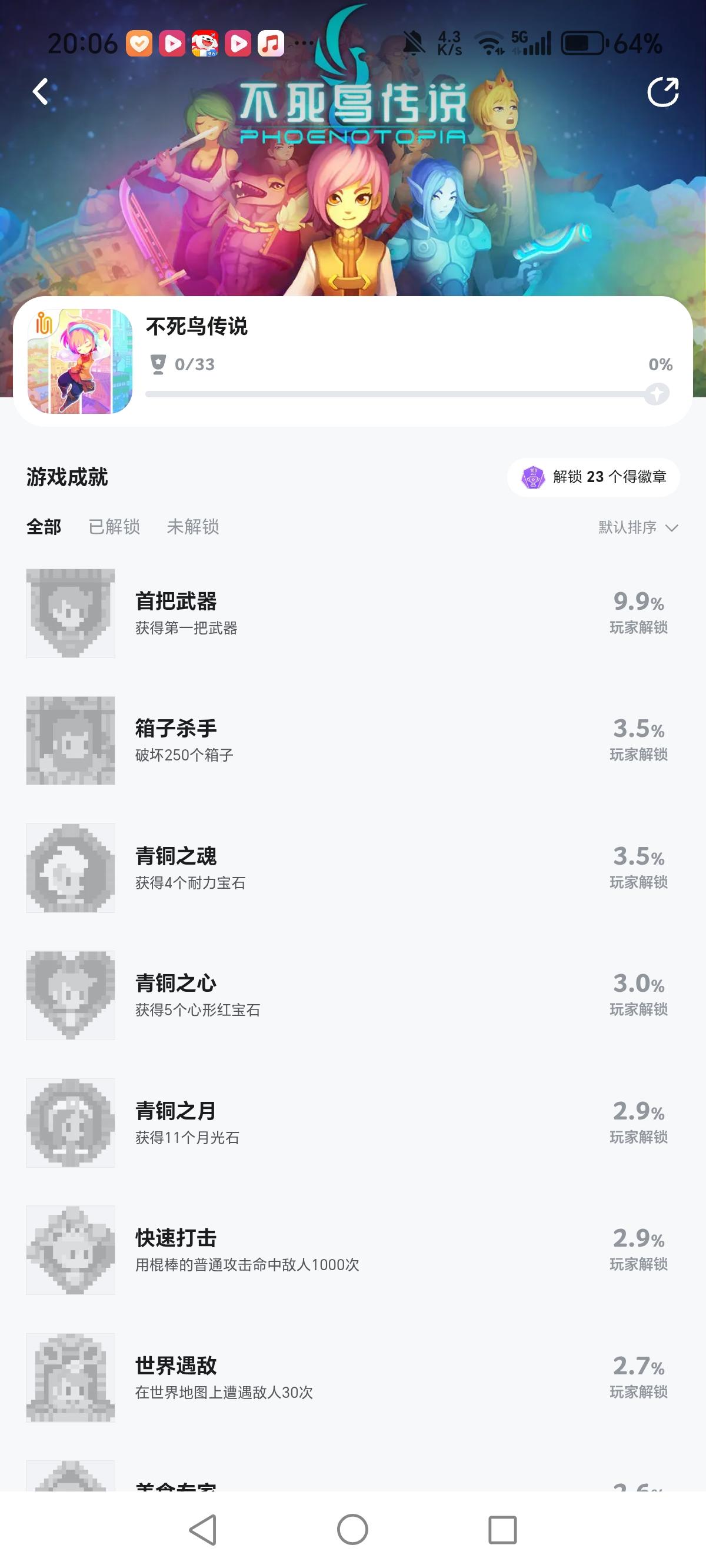Tap the achievement progress bar end marker
This screenshot has height=1568, width=706.
[x=657, y=394]
